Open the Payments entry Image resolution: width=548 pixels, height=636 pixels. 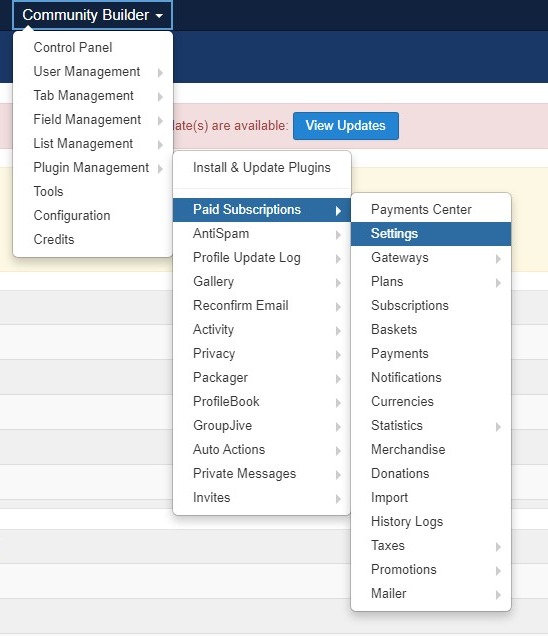coord(431,353)
